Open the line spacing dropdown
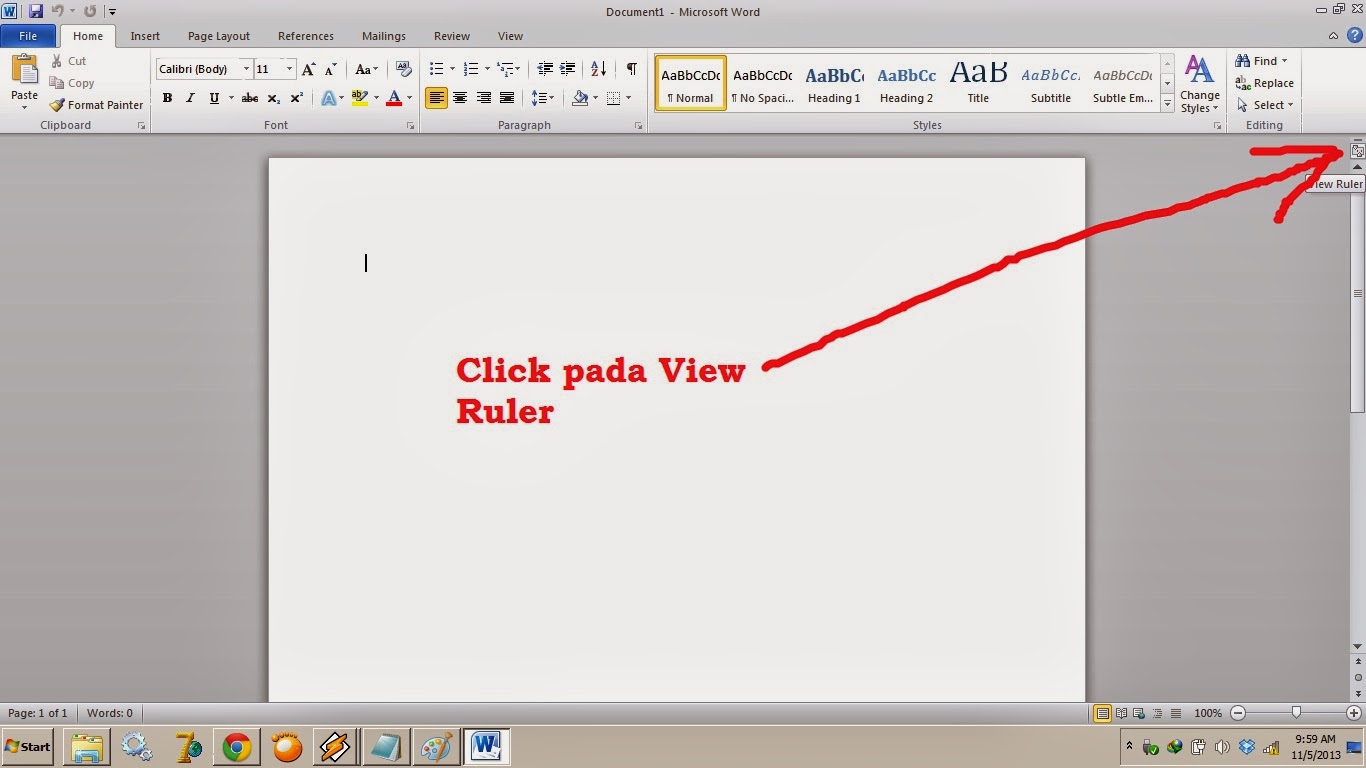This screenshot has height=768, width=1366. (543, 98)
